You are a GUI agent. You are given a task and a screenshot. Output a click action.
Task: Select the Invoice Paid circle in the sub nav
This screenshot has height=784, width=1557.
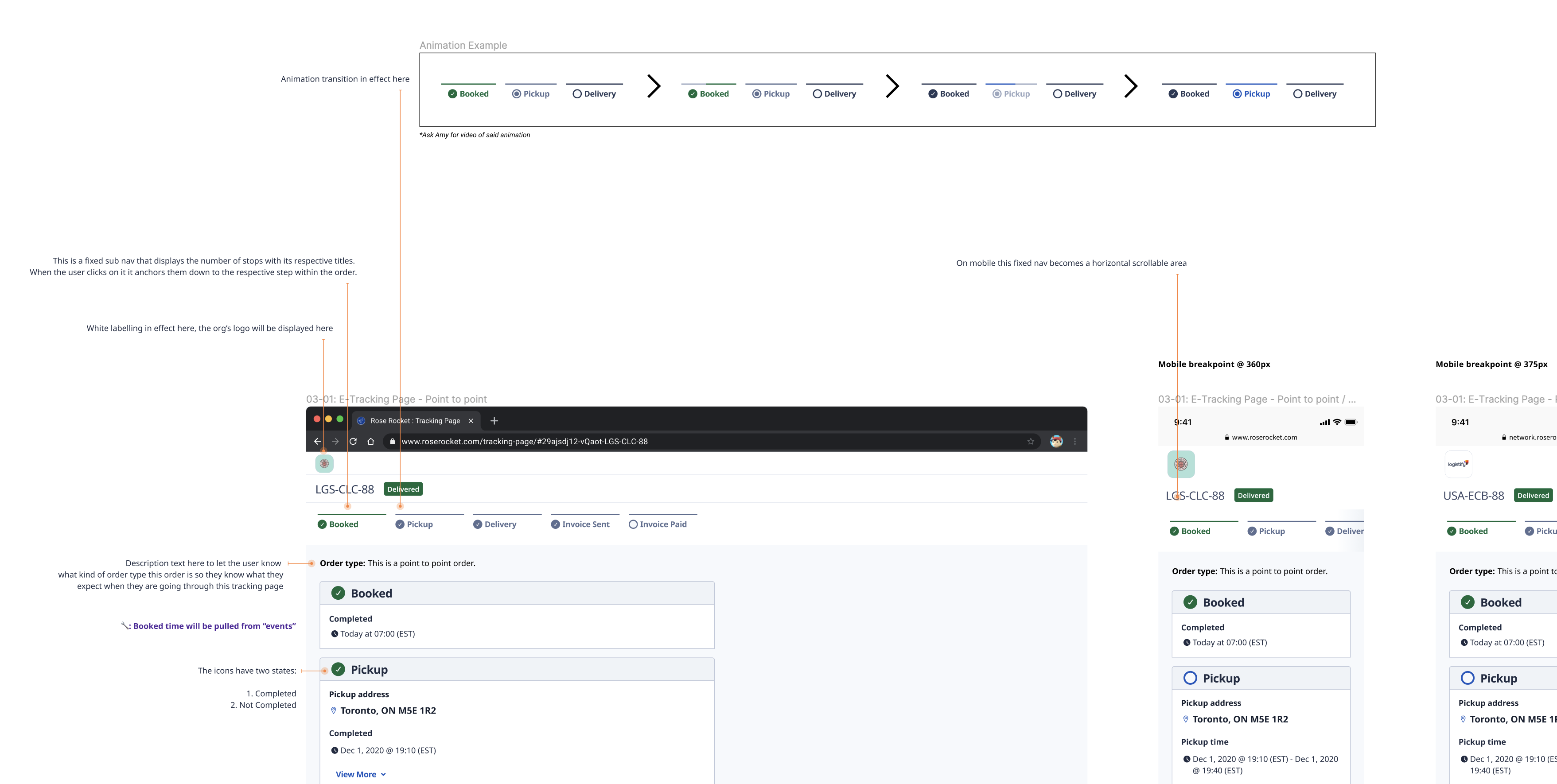click(634, 524)
